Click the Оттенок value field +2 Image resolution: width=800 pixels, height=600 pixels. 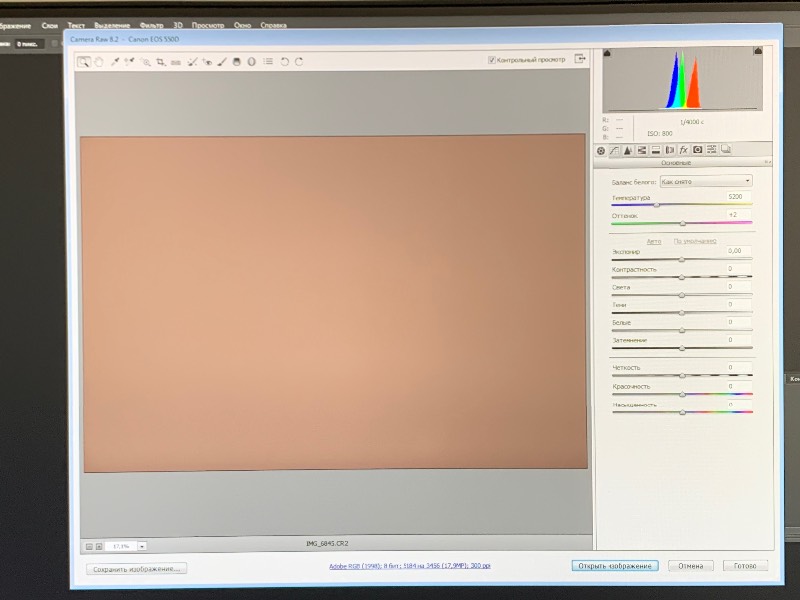click(738, 215)
